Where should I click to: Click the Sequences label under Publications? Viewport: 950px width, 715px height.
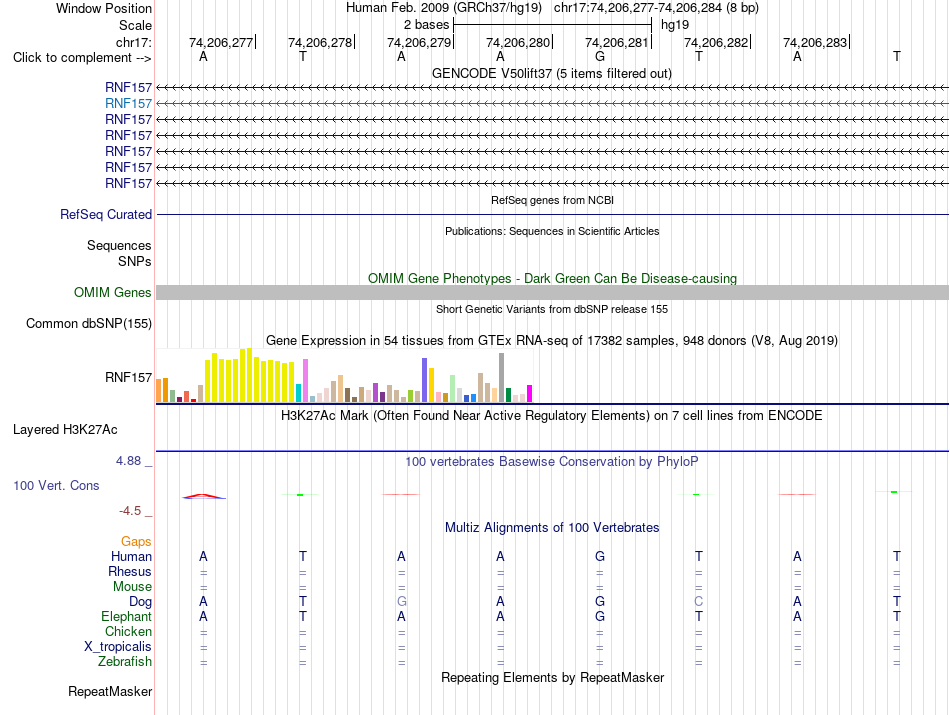pos(119,245)
